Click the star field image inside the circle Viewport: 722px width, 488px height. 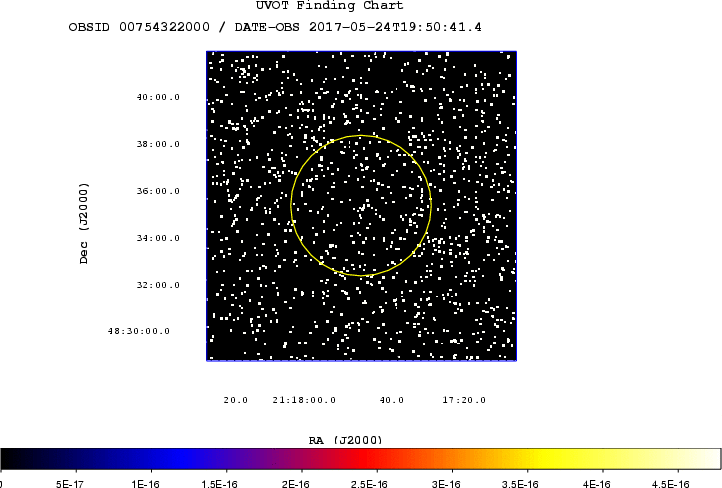361,205
